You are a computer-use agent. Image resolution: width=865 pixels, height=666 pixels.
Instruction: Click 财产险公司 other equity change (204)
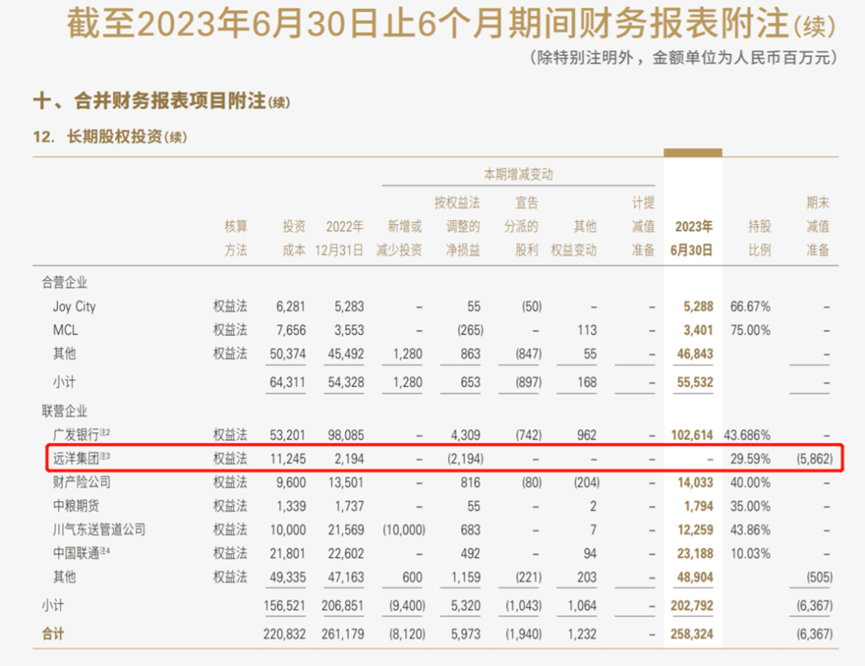click(x=586, y=482)
